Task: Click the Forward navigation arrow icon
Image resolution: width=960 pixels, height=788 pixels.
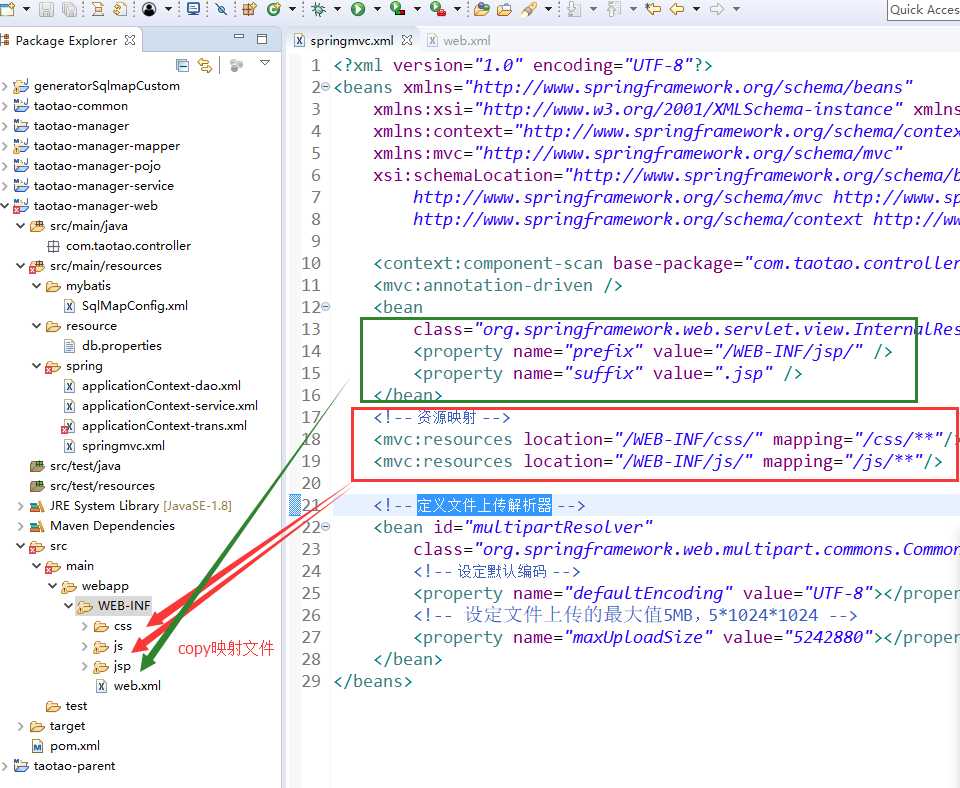Action: (x=716, y=9)
